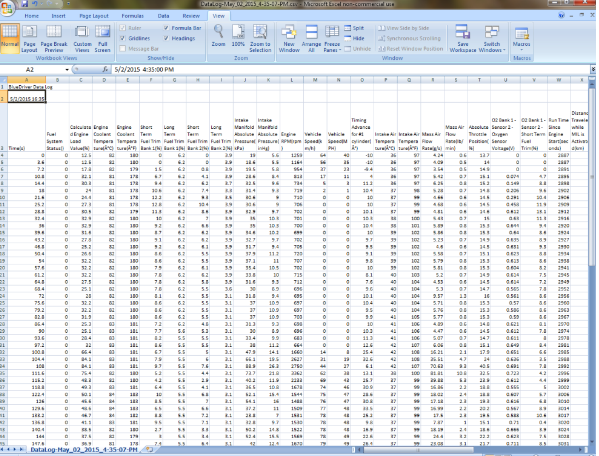The height and width of the screenshot is (456, 599).
Task: Click Arrange All windows
Action: point(311,38)
